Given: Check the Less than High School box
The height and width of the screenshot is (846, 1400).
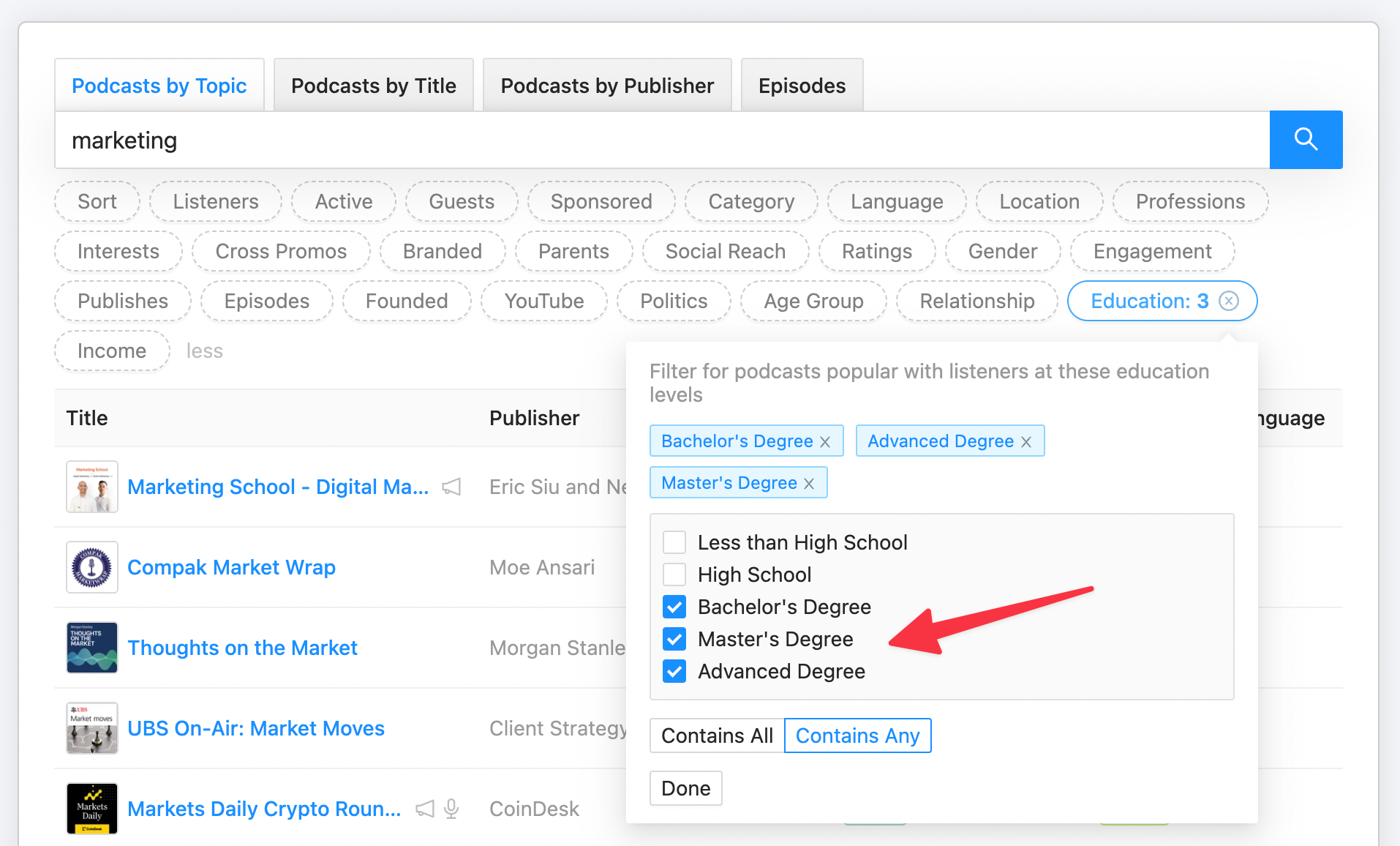Looking at the screenshot, I should [674, 542].
